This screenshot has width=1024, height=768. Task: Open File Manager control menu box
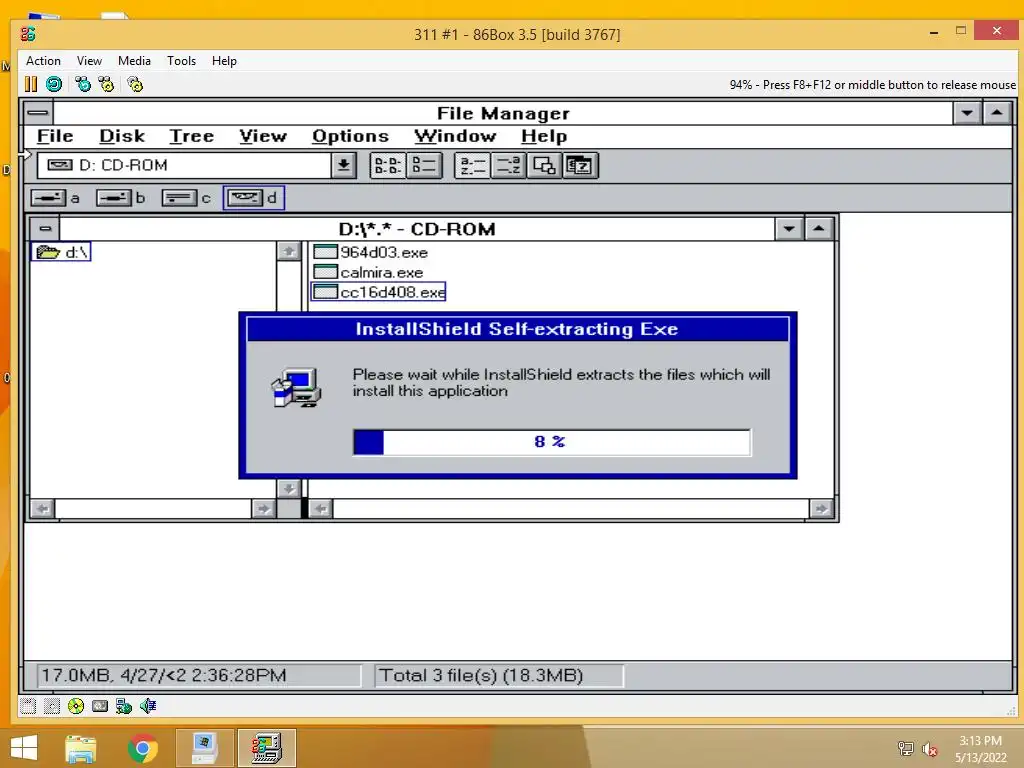coord(38,113)
